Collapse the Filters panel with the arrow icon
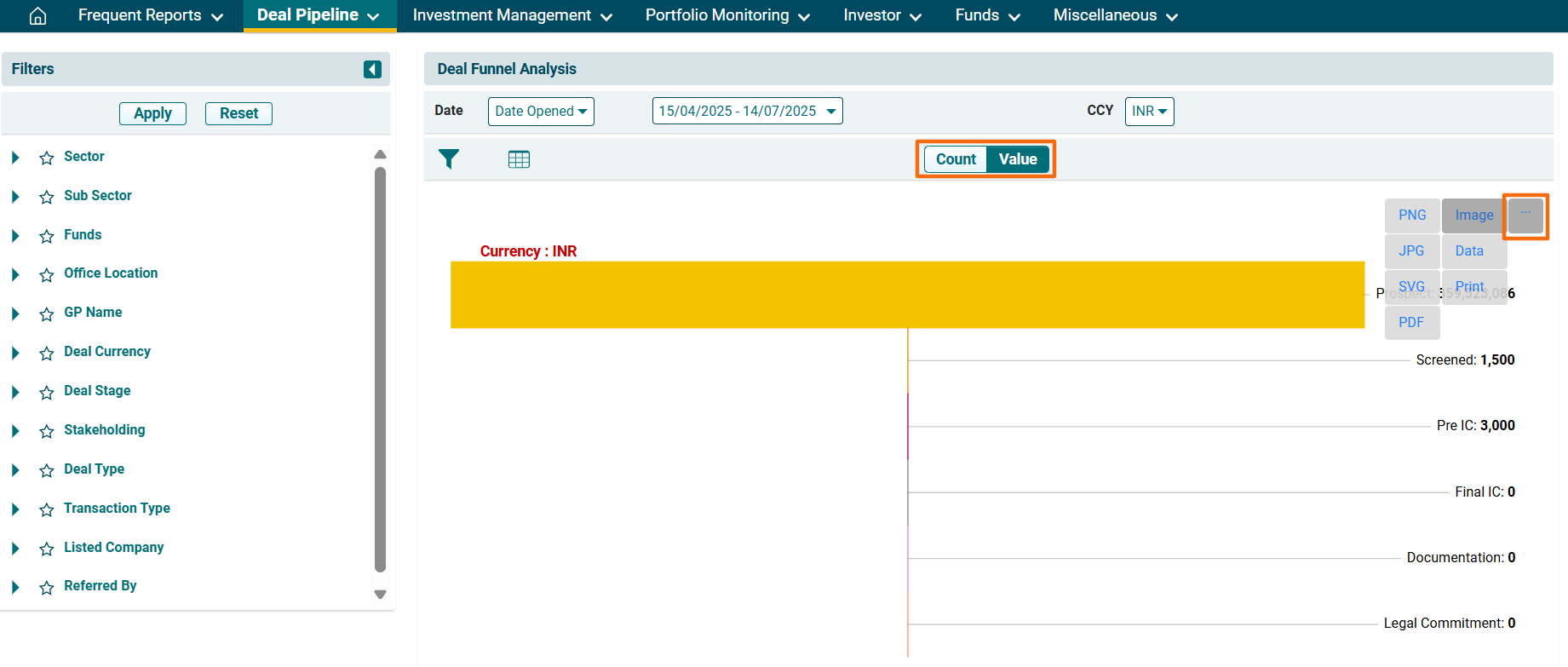 pyautogui.click(x=372, y=69)
